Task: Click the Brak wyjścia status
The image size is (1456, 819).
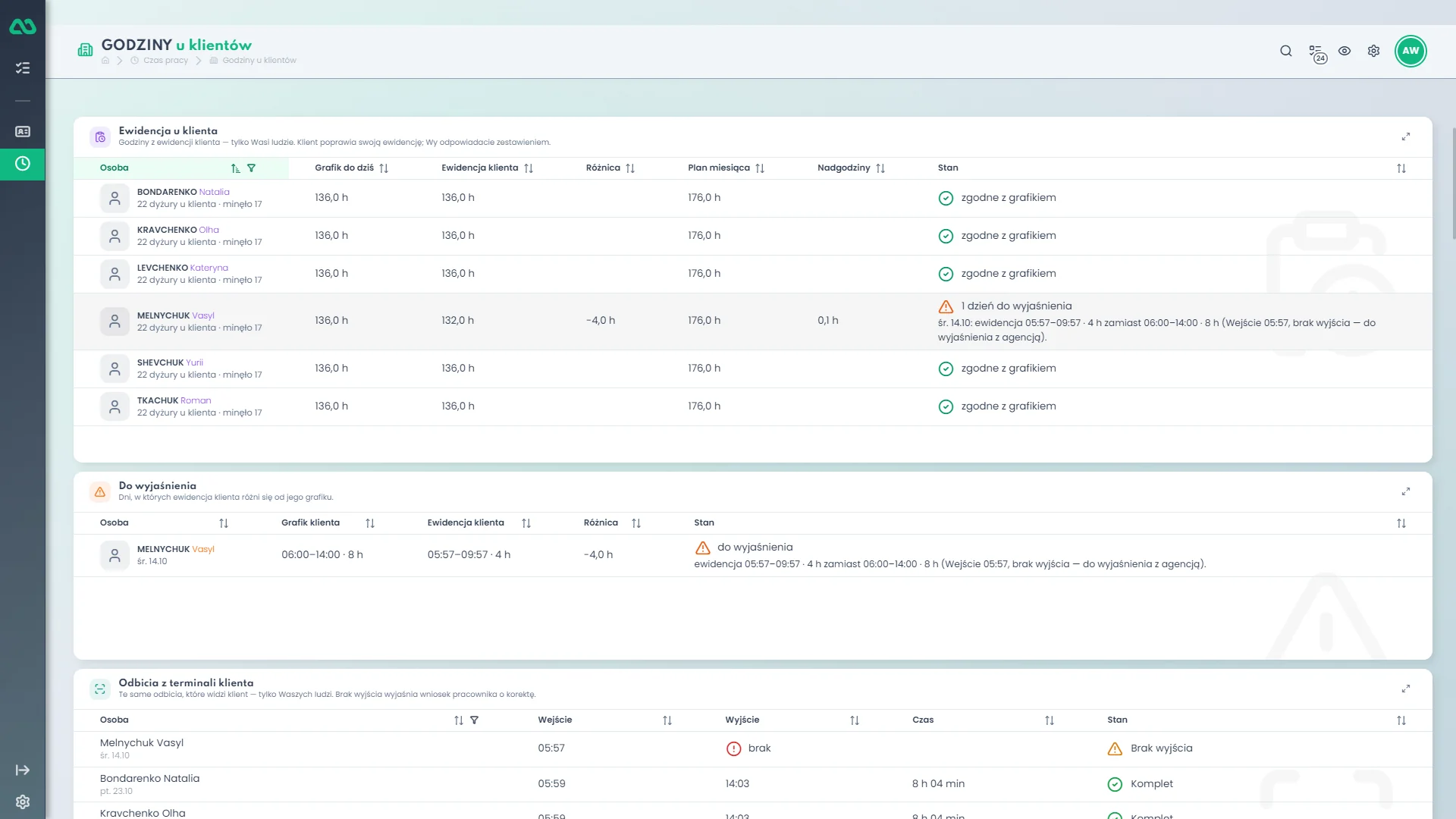Action: tap(1150, 748)
